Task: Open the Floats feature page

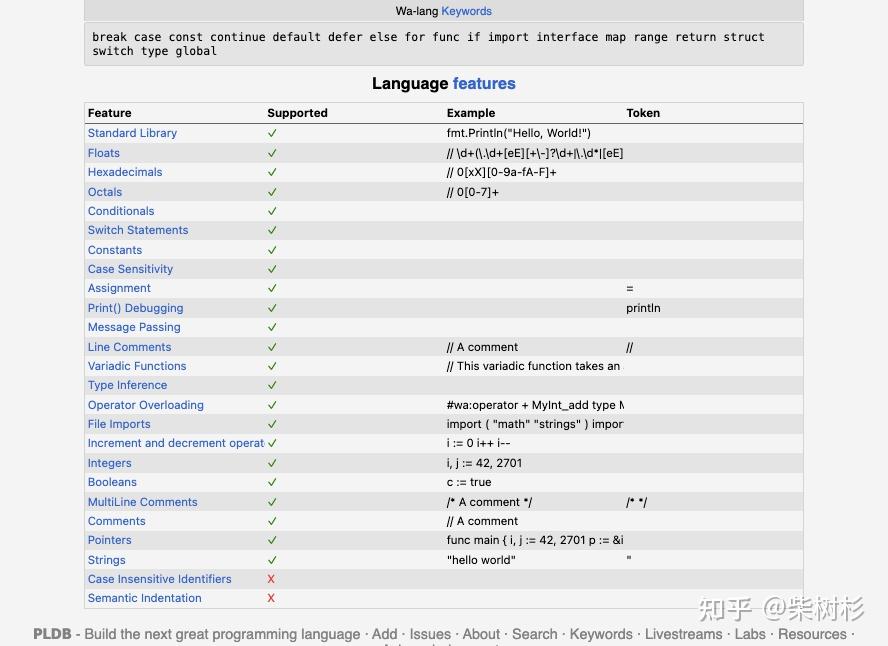Action: pos(104,153)
